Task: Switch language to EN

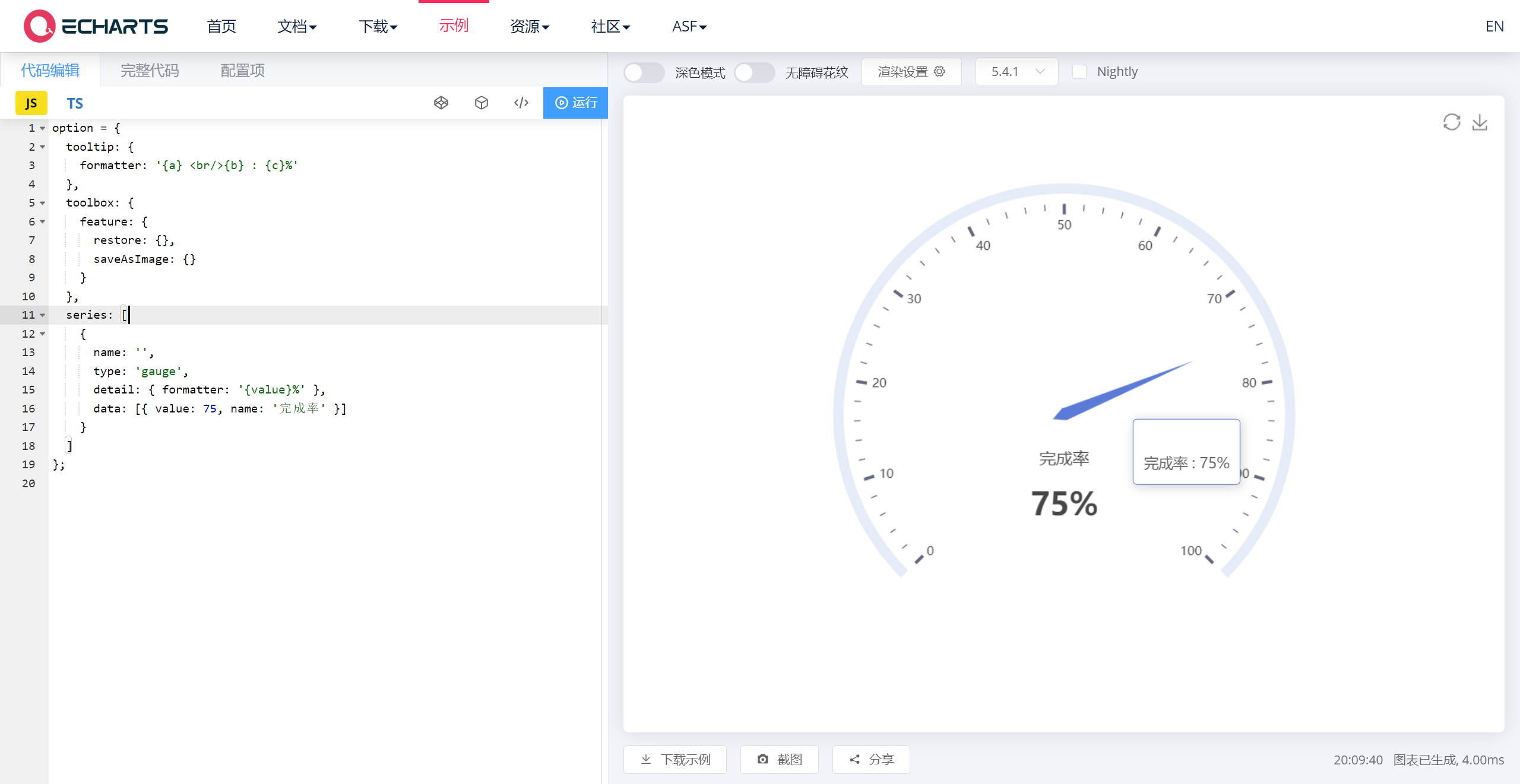Action: click(x=1494, y=26)
